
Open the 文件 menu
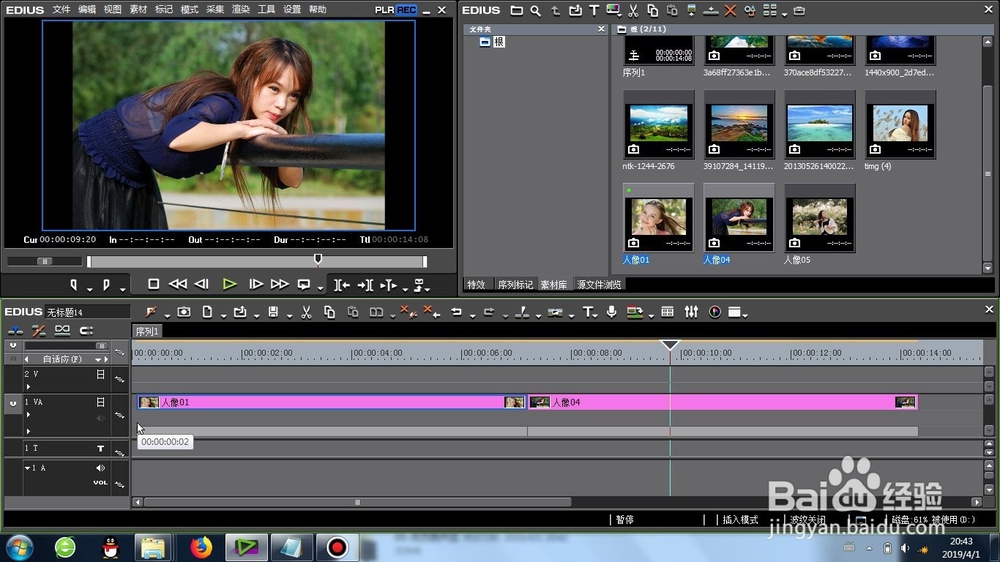tap(61, 10)
